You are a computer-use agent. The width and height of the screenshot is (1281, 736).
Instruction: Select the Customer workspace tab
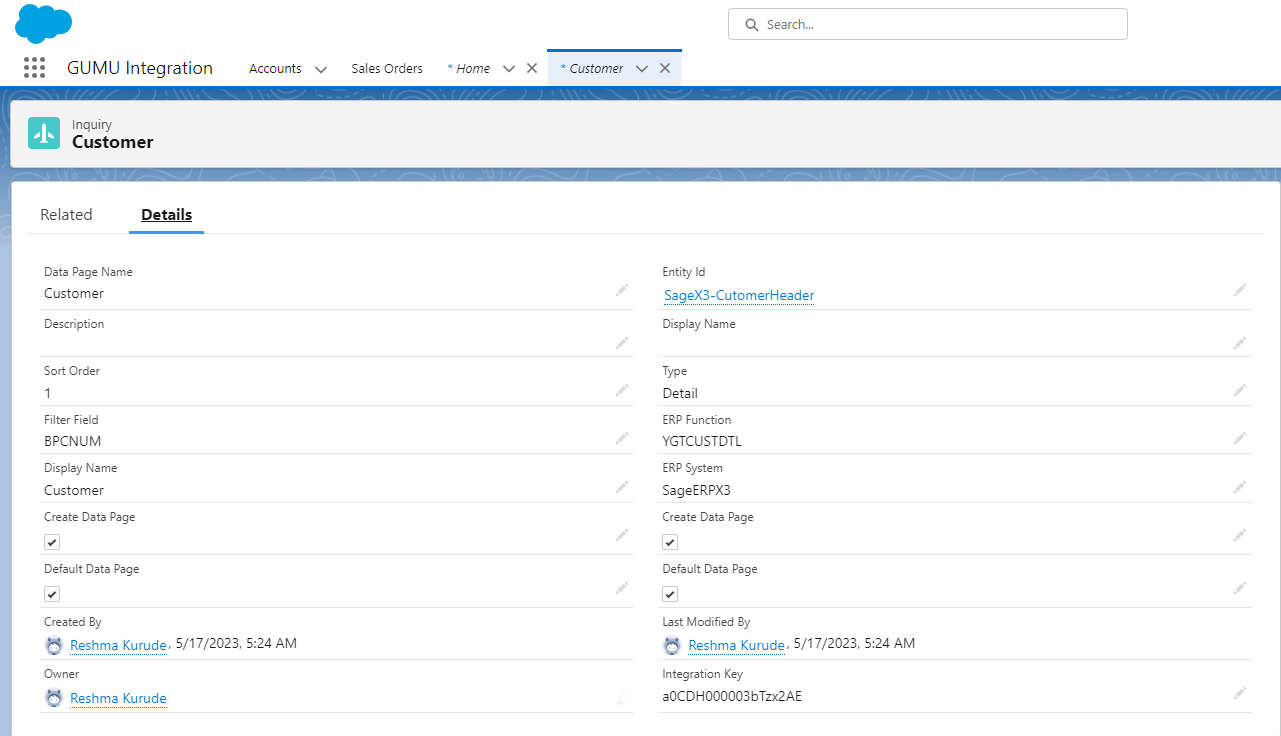[x=592, y=68]
